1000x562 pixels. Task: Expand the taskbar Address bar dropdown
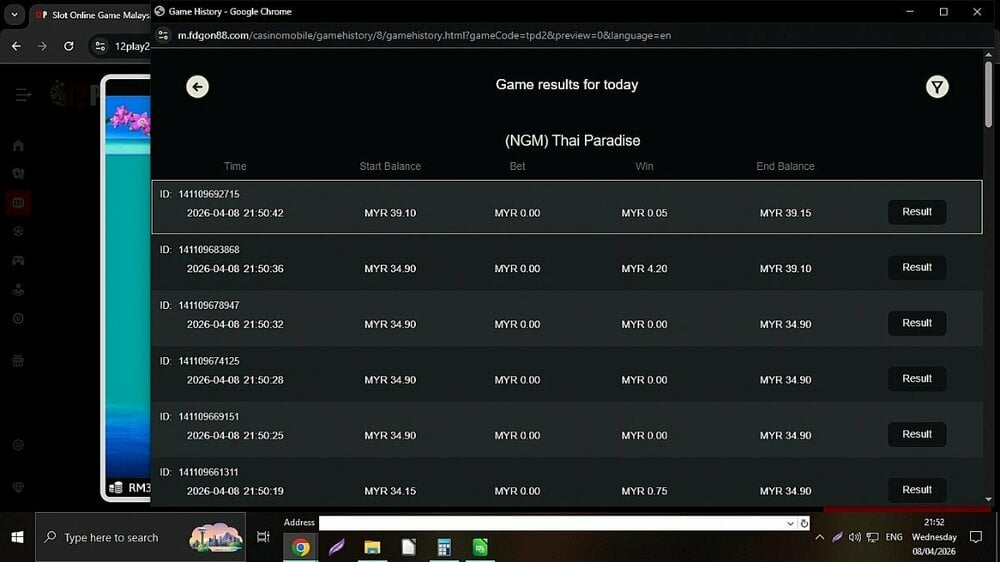click(791, 523)
